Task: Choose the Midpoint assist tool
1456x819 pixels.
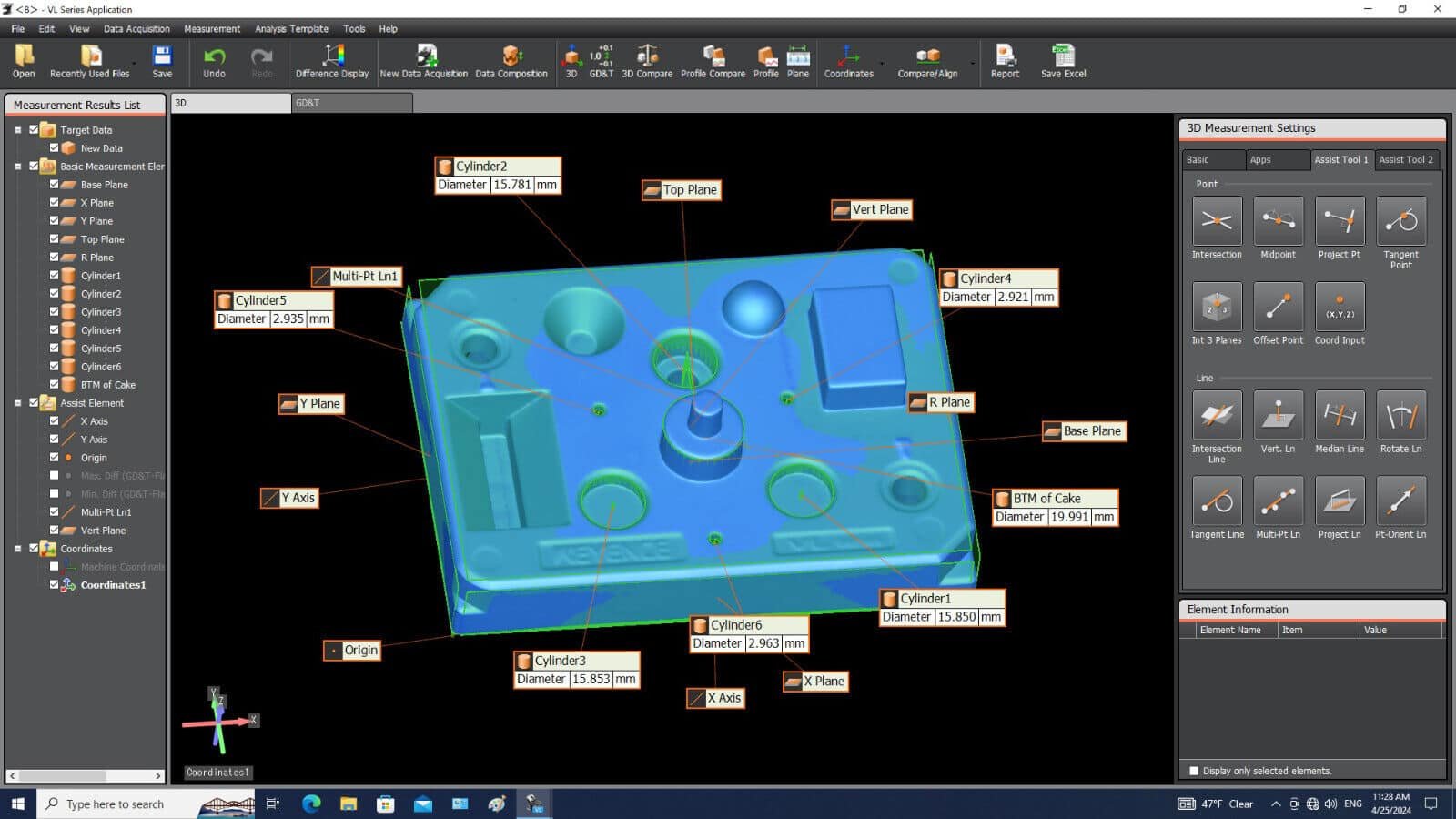Action: (1278, 221)
